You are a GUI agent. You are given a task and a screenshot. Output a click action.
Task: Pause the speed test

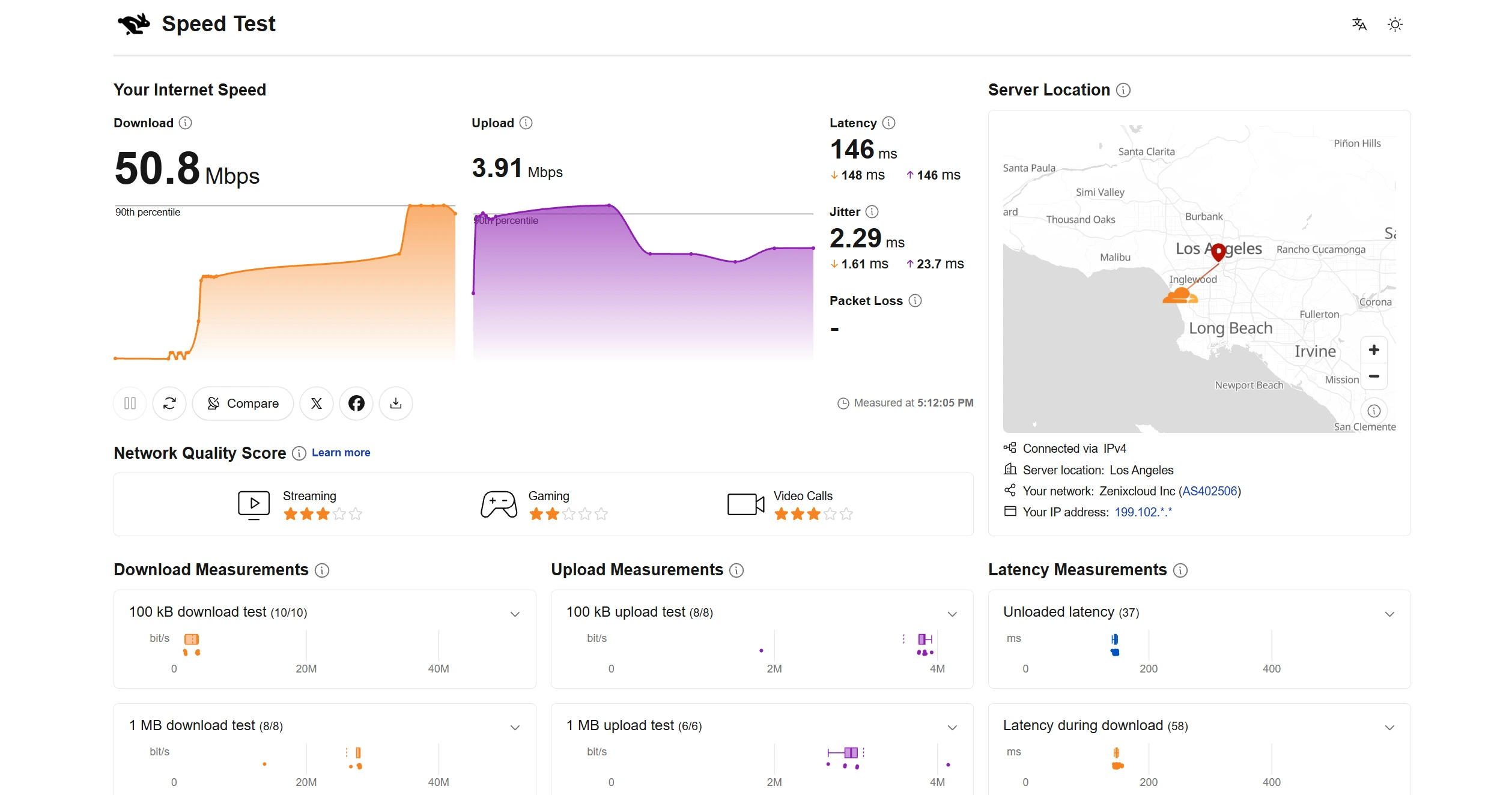point(130,404)
